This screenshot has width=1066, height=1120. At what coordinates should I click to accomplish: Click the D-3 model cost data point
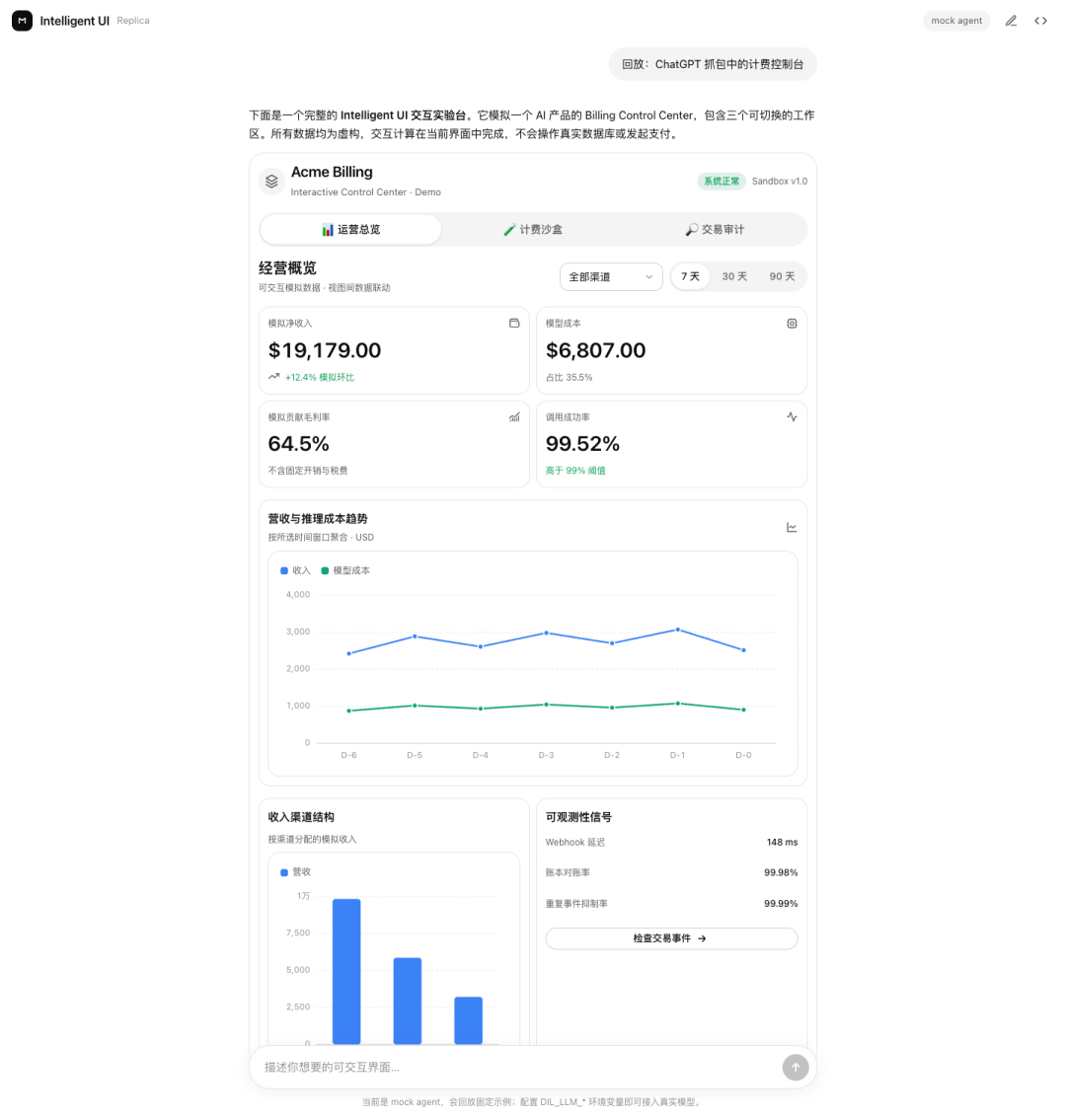coord(547,705)
